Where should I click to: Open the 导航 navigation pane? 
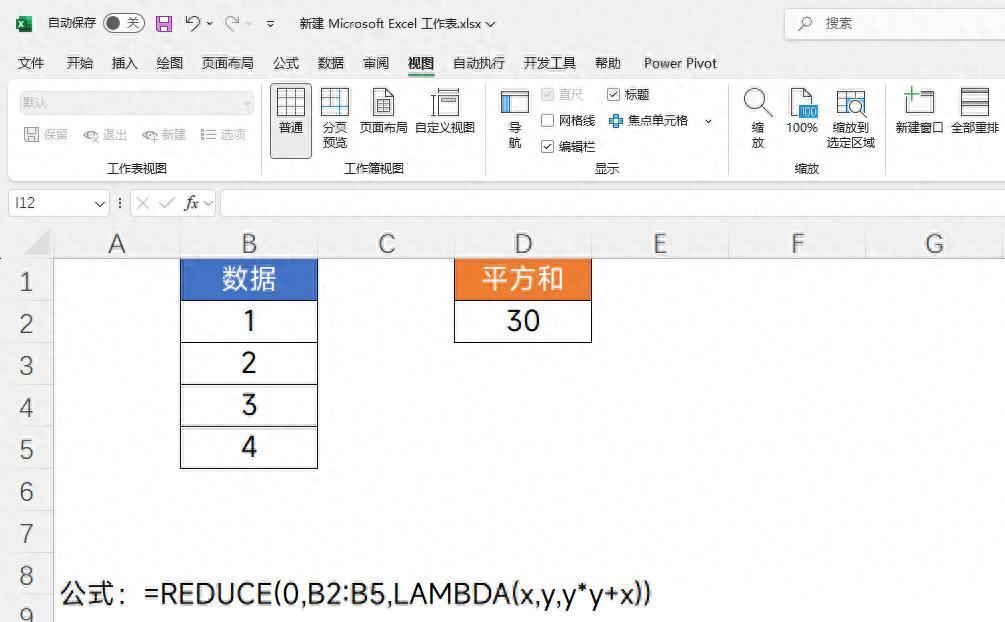coord(515,119)
